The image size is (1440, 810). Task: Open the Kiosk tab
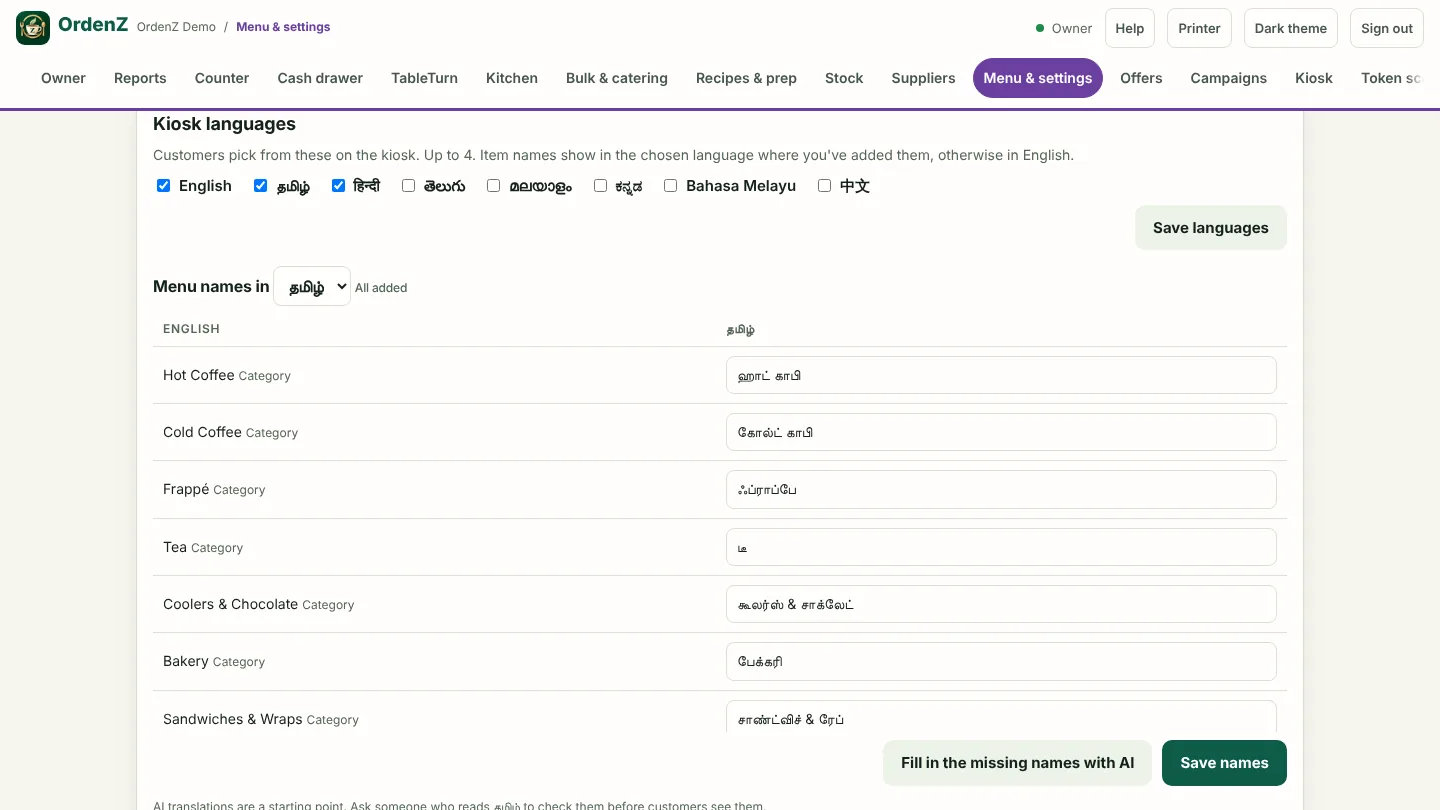[x=1314, y=78]
